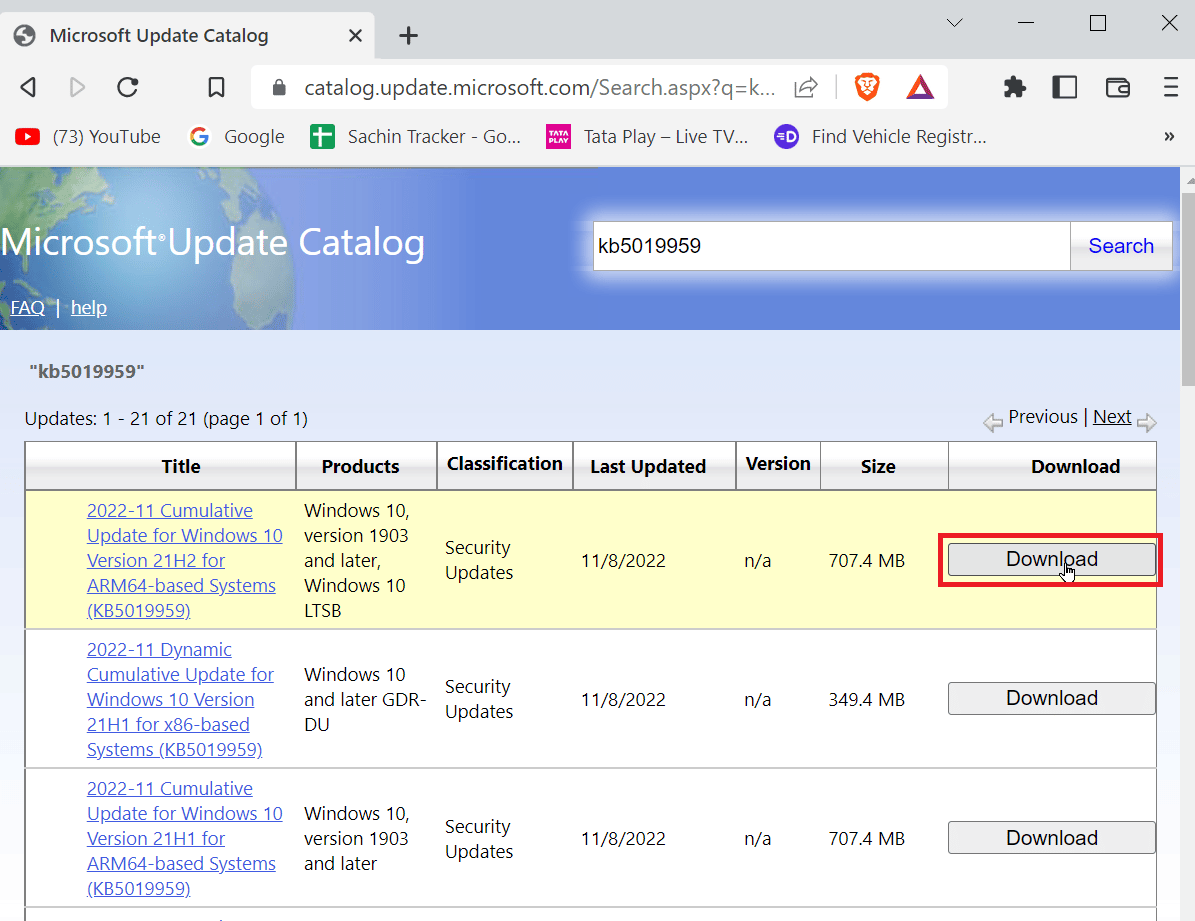Open Brave Shields lion icon
The image size is (1195, 921).
point(867,87)
